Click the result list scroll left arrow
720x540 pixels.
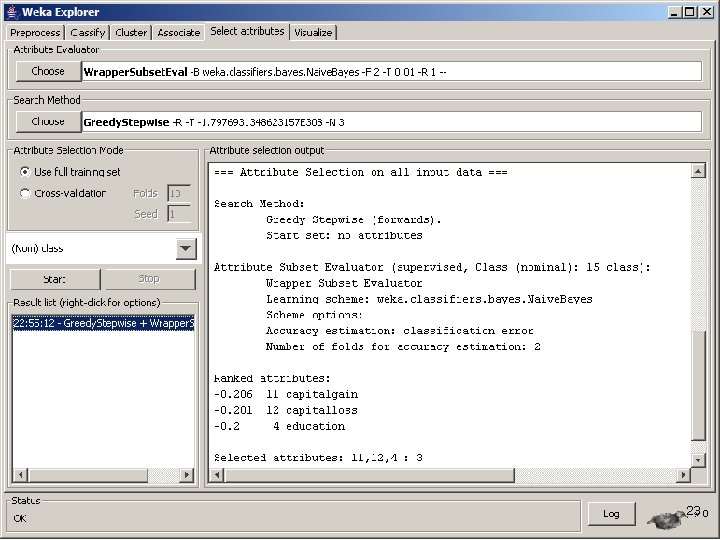pyautogui.click(x=20, y=475)
